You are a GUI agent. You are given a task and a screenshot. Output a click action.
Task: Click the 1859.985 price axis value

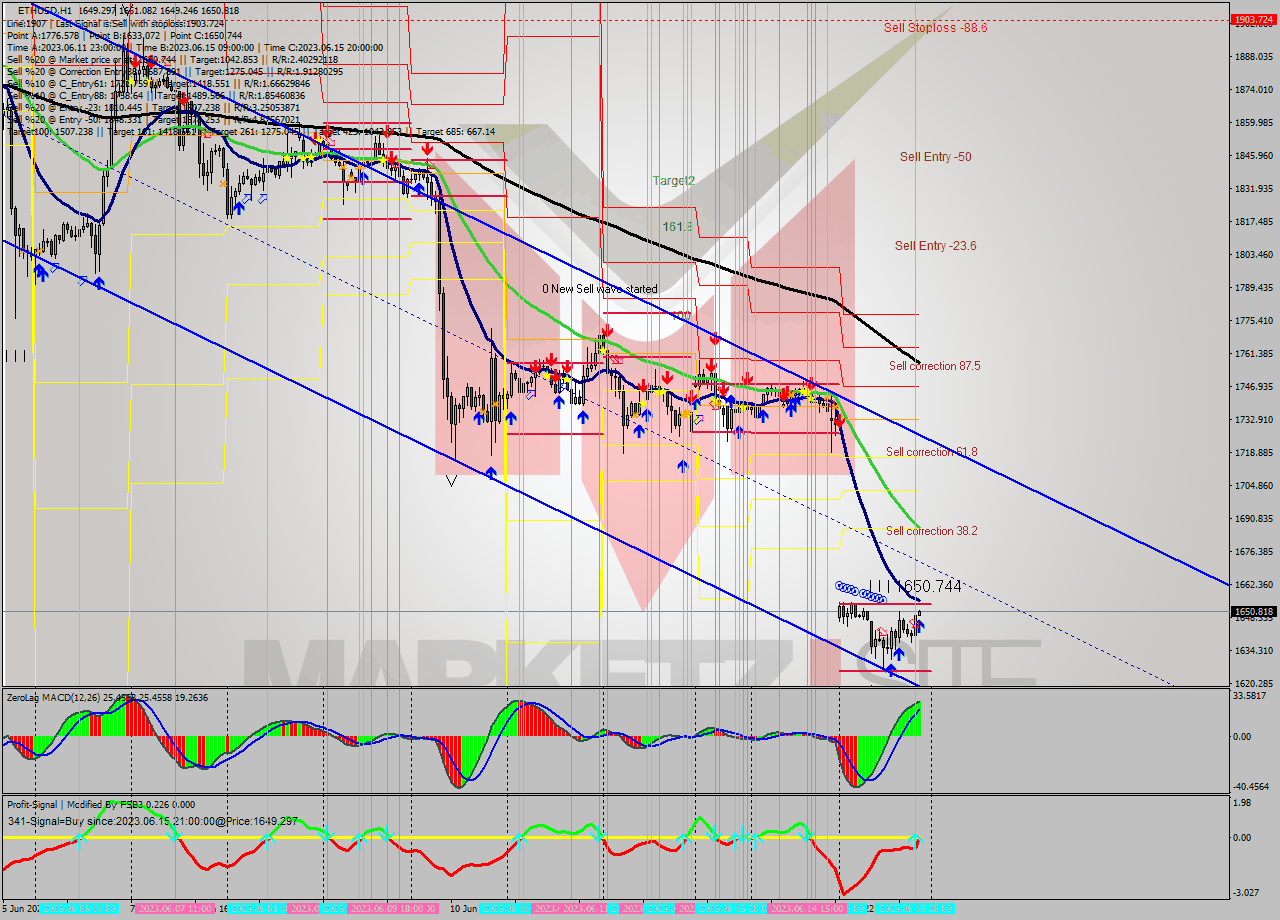1253,123
